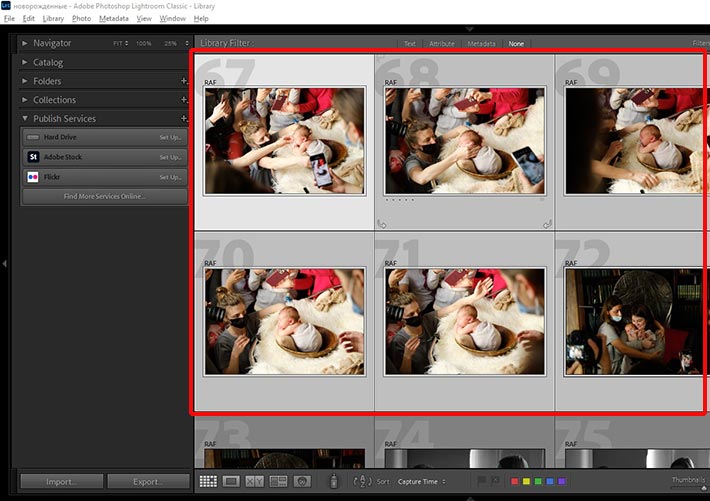710x501 pixels.
Task: Open the Help menu
Action: tap(201, 19)
